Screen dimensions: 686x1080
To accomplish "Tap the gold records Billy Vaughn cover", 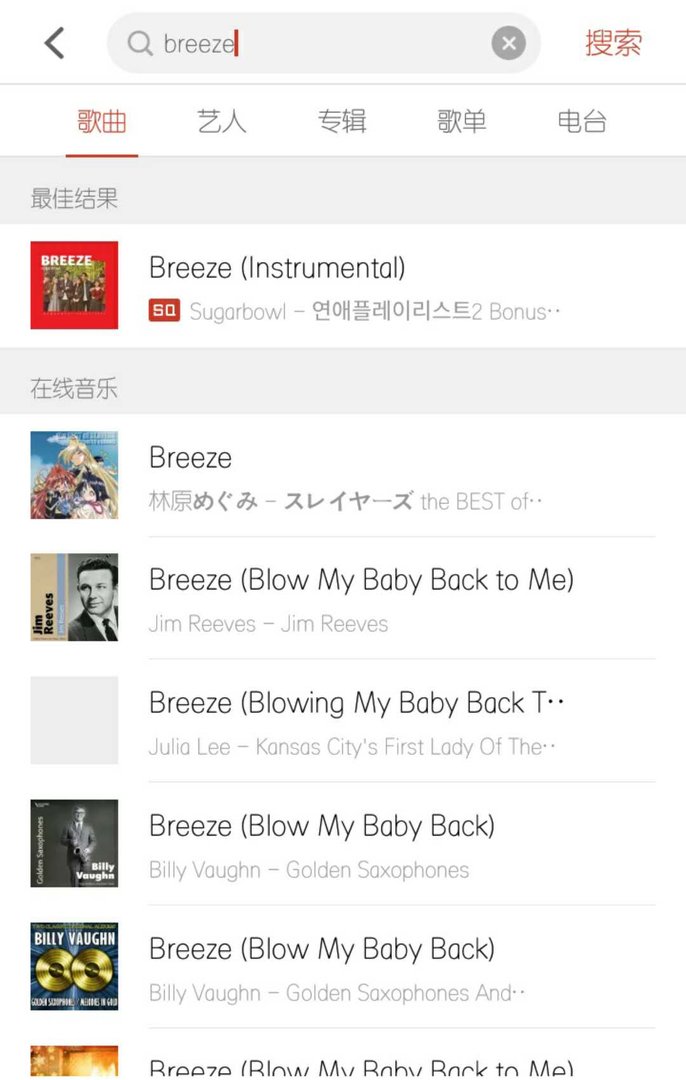I will [x=74, y=966].
